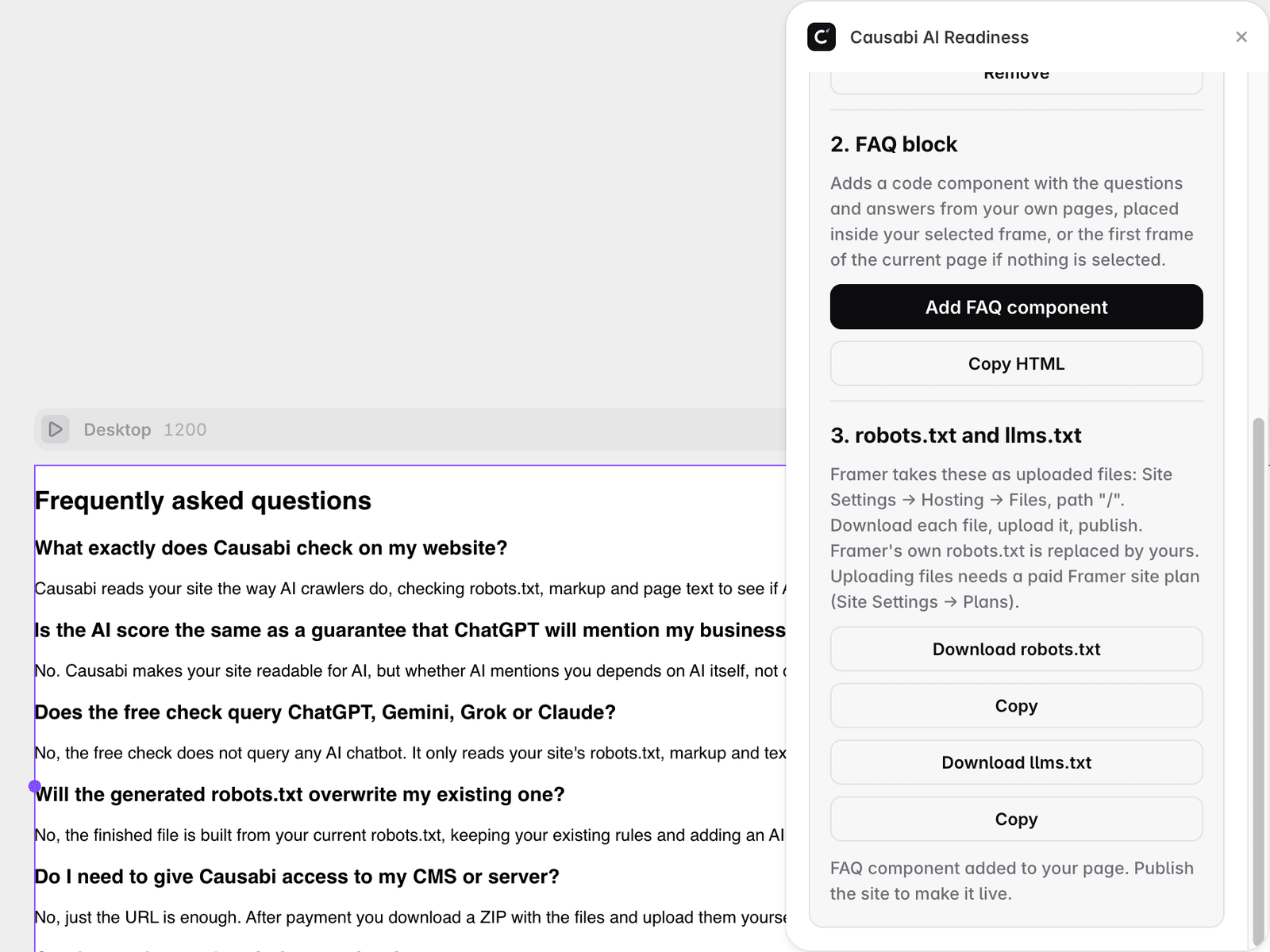The image size is (1270, 952).
Task: Select question about what Causabi checks
Action: pyautogui.click(x=271, y=548)
